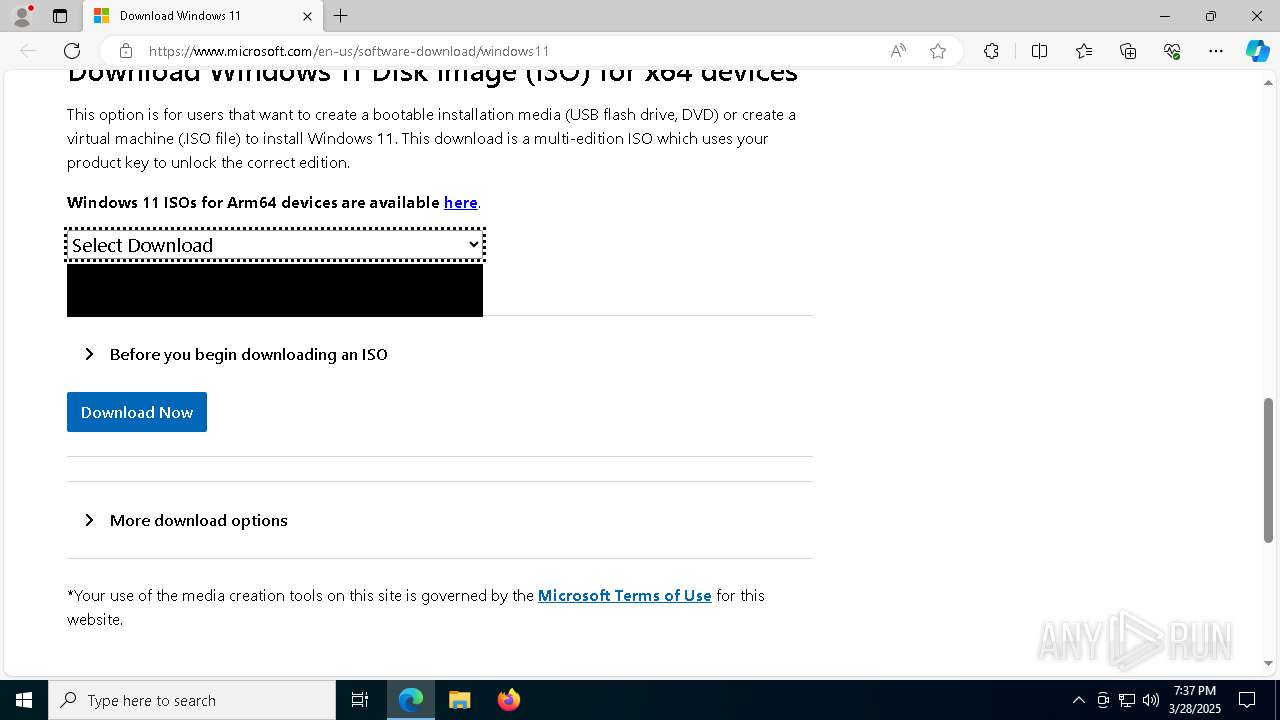Click the taskbar search box
Image resolution: width=1280 pixels, height=720 pixels.
pyautogui.click(x=192, y=700)
